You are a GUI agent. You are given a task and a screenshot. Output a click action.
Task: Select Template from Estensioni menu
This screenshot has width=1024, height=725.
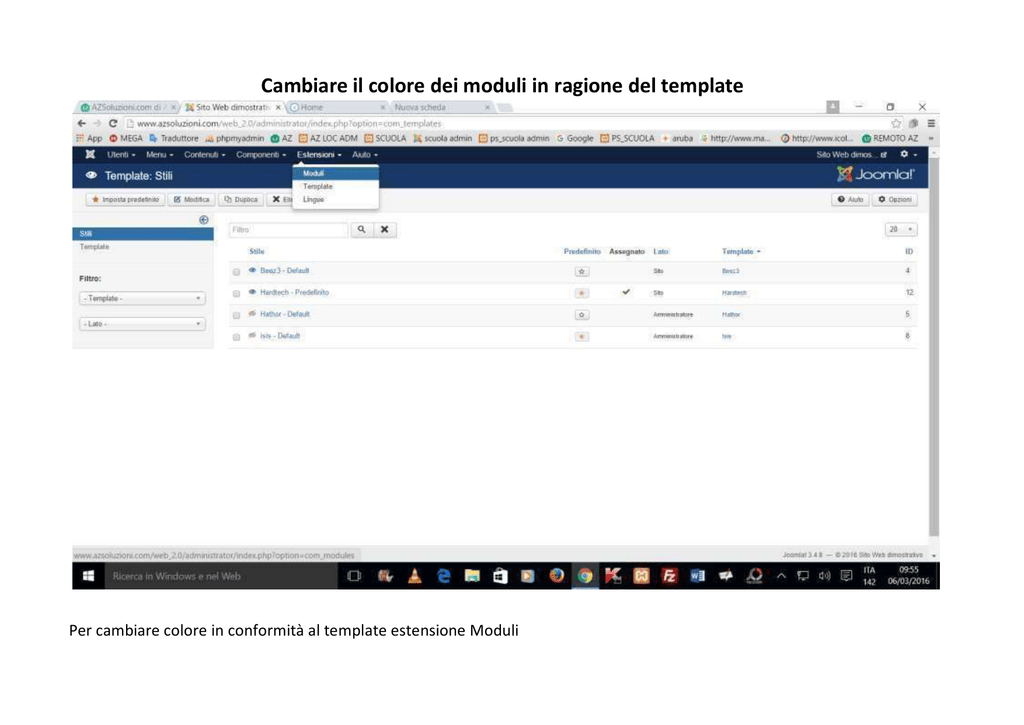[336, 186]
